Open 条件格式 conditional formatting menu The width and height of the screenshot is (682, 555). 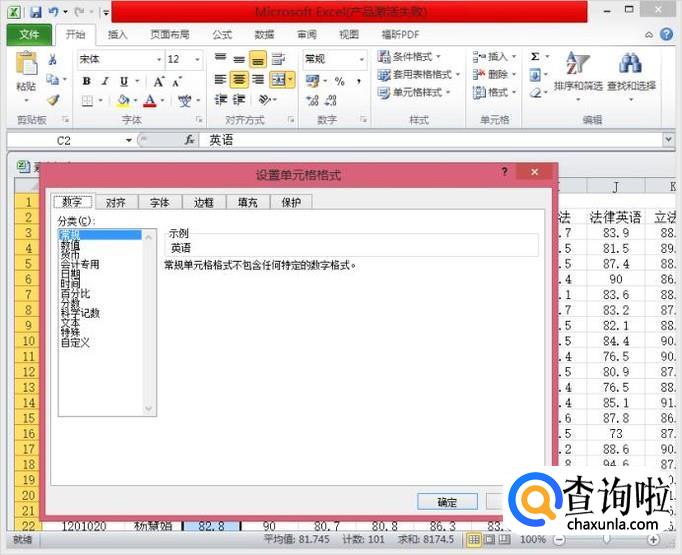[409, 57]
